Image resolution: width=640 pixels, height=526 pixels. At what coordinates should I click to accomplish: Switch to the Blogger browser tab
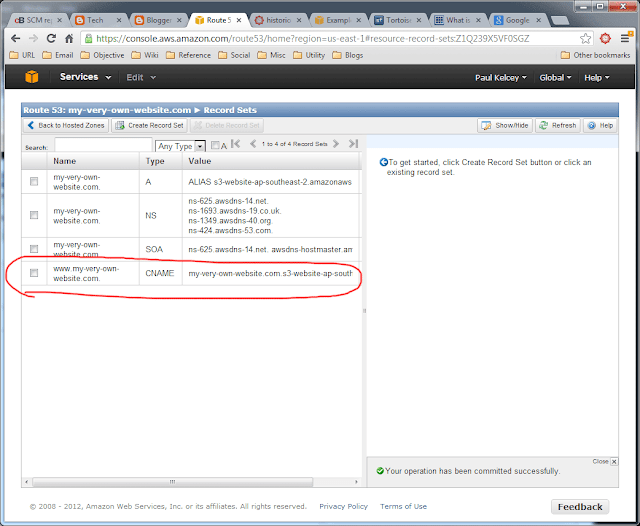coord(156,20)
